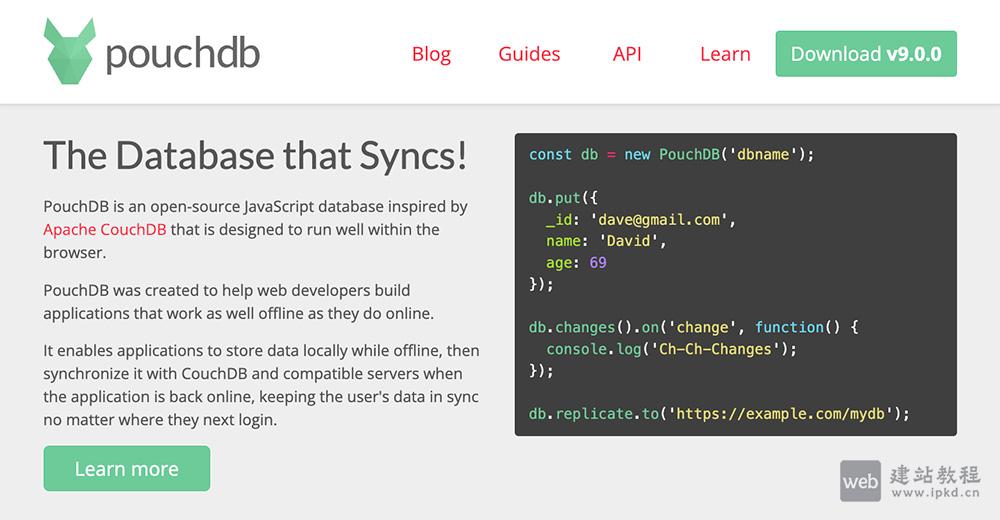Click the green PouchDB logo icon
The width and height of the screenshot is (1000, 520).
pyautogui.click(x=70, y=51)
